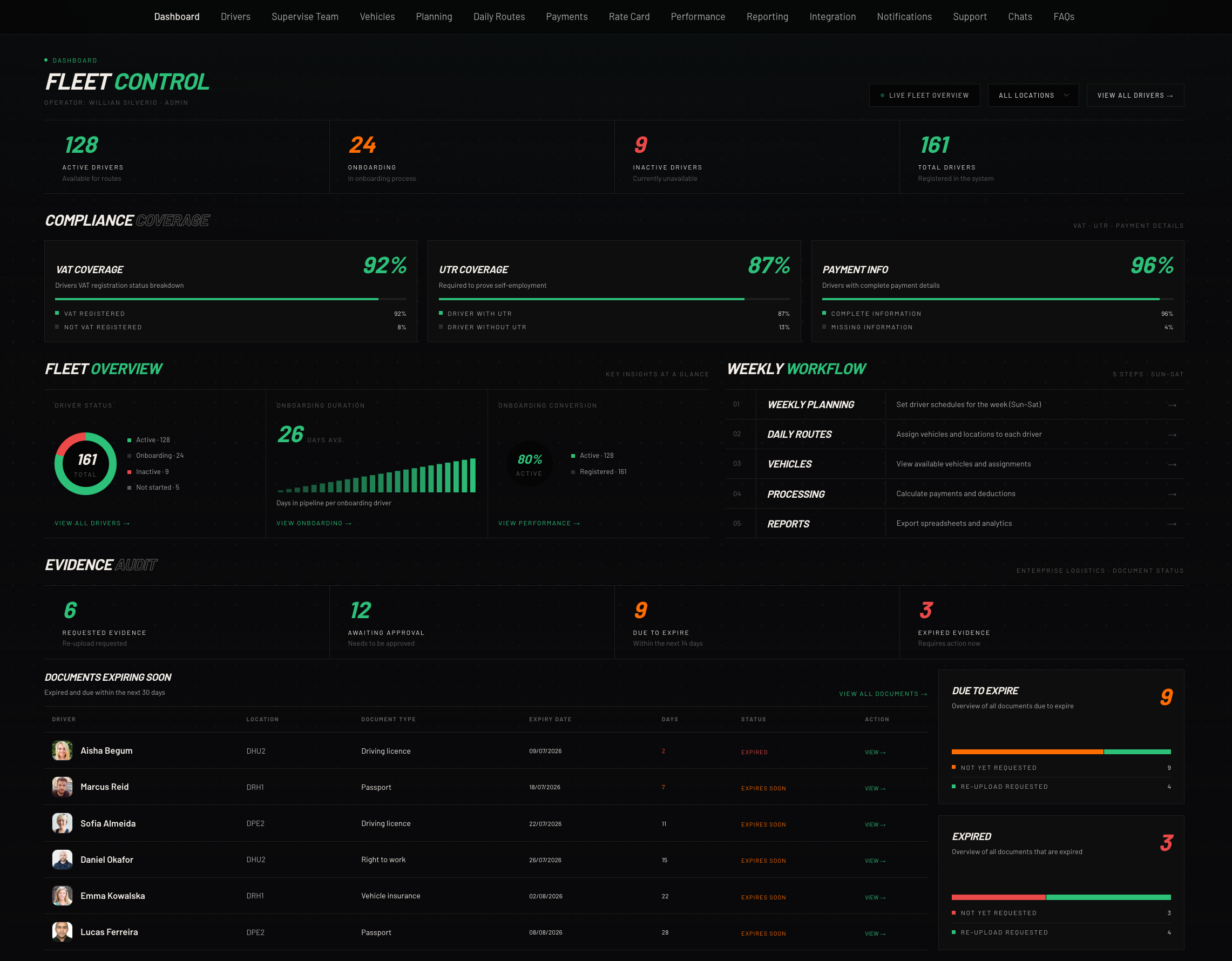Click the Expired card red bar
This screenshot has width=1232, height=961.
click(998, 897)
